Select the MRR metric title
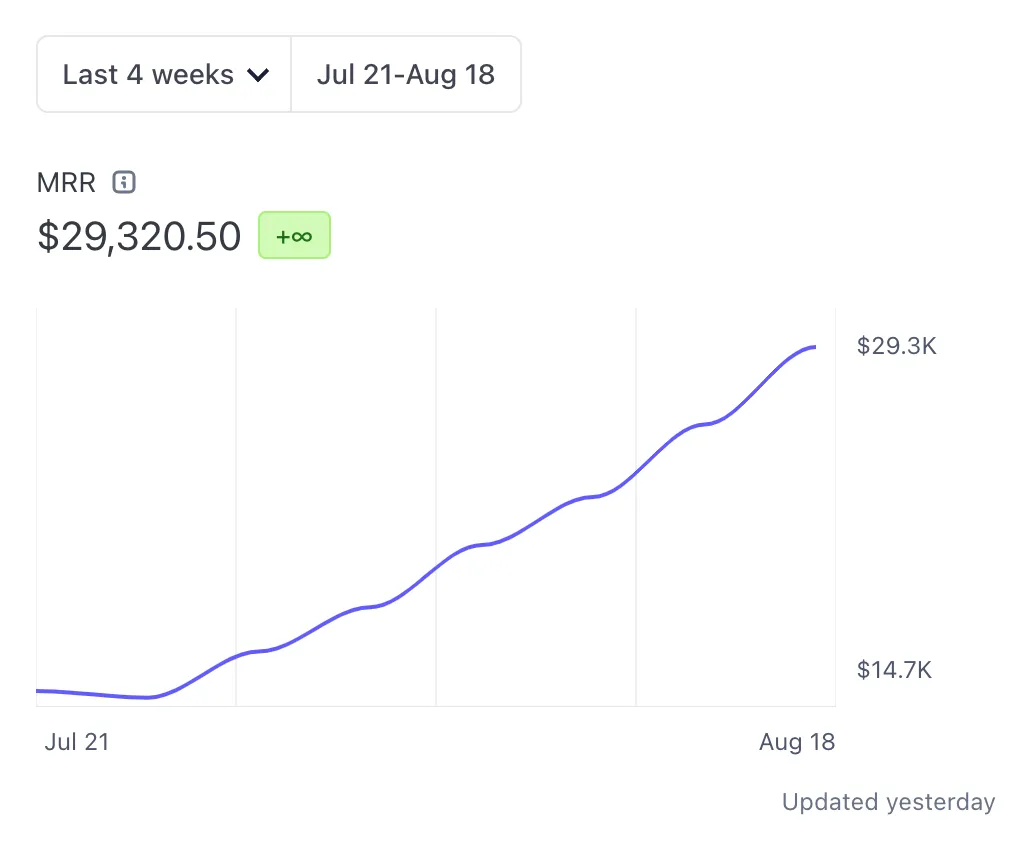Viewport: 1036px width, 858px height. tap(66, 183)
